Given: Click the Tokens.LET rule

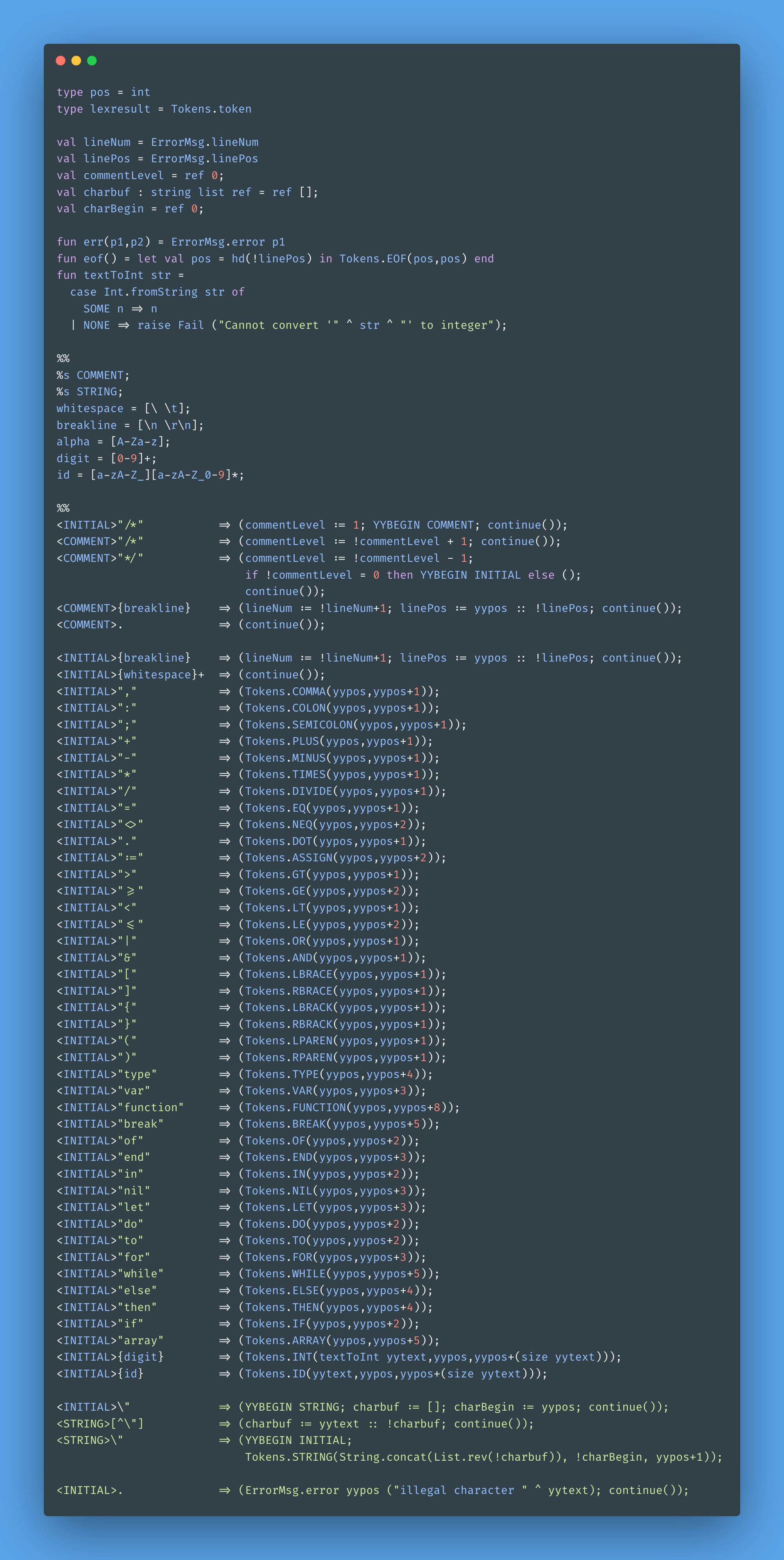Looking at the screenshot, I should tap(242, 1208).
